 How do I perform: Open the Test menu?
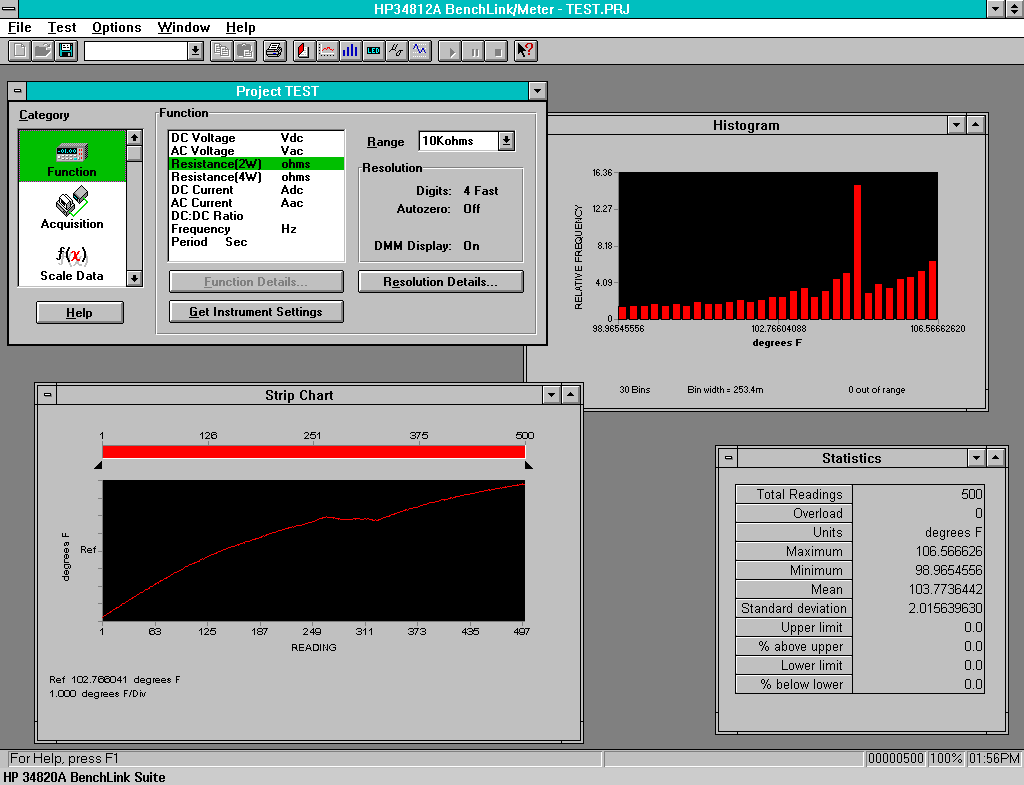(62, 27)
